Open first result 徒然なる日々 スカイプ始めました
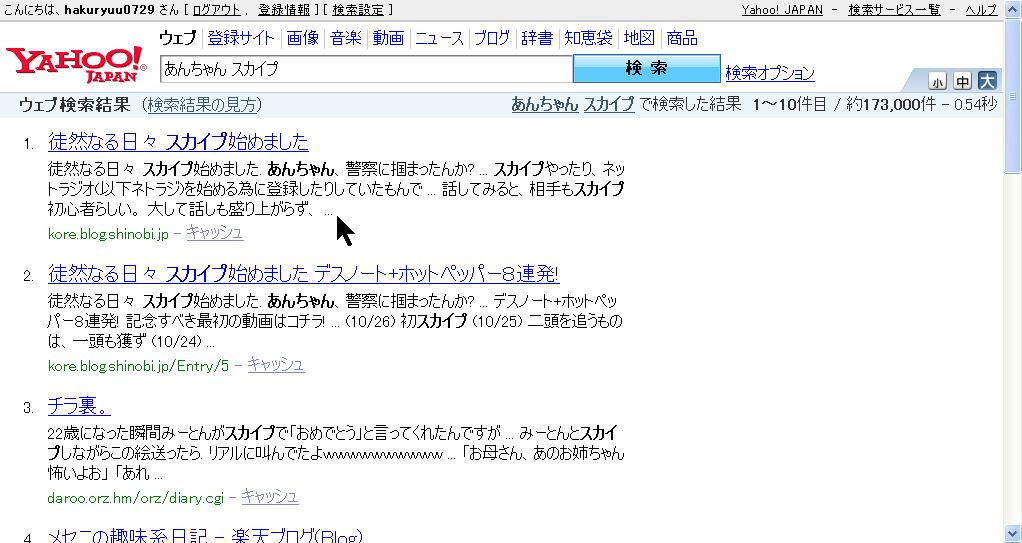Image resolution: width=1022 pixels, height=543 pixels. (178, 141)
